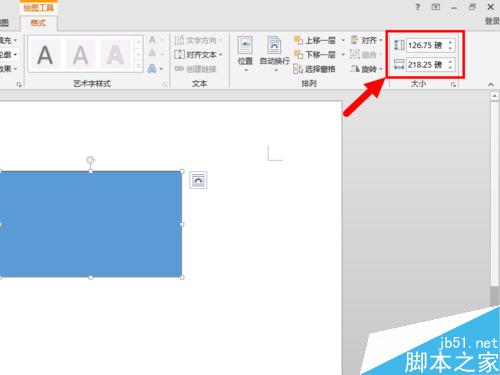Screen dimensions: 500x375
Task: Click 下移一层 send backward
Action: pos(315,54)
